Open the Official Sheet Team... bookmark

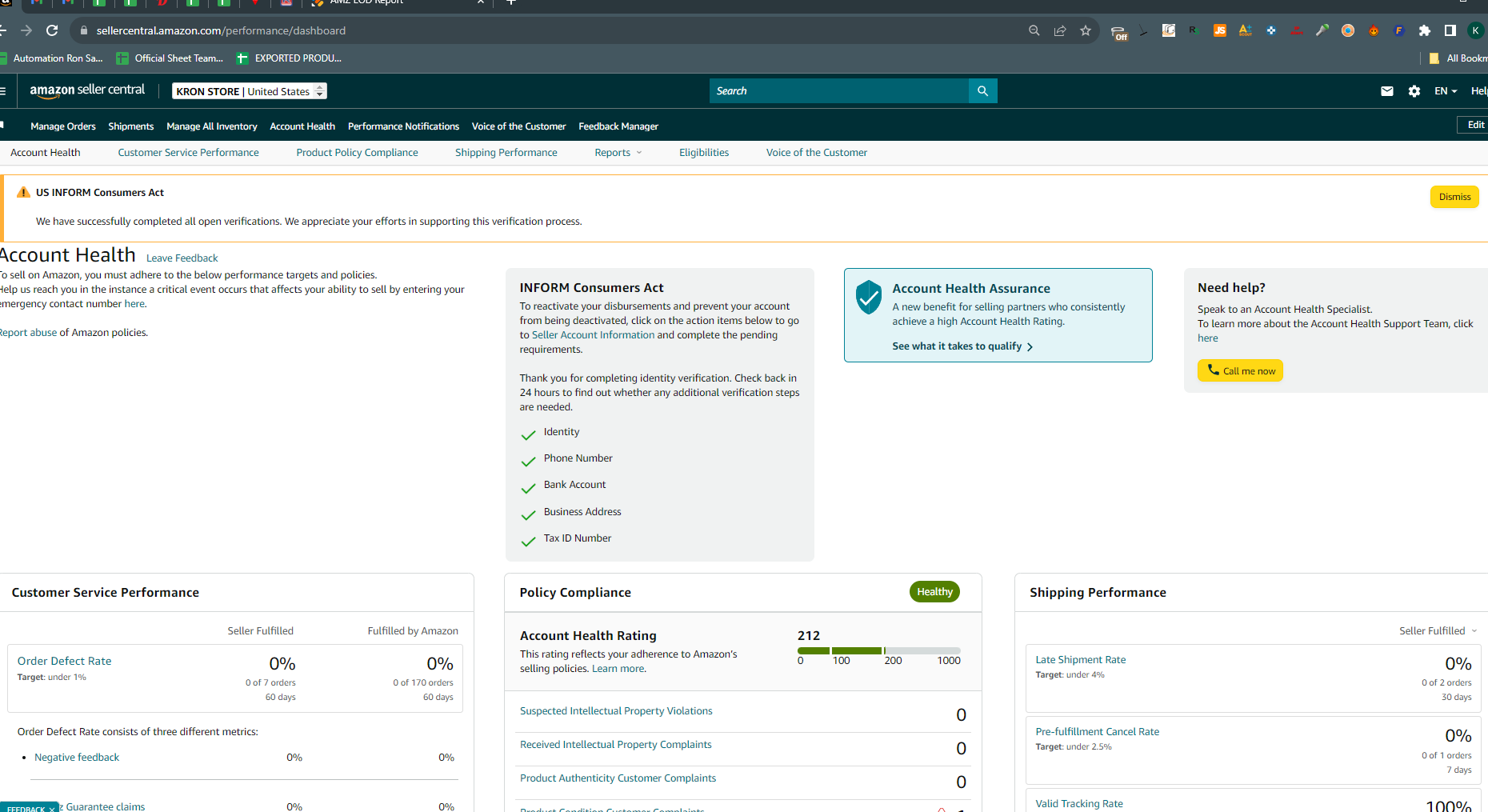[x=170, y=58]
